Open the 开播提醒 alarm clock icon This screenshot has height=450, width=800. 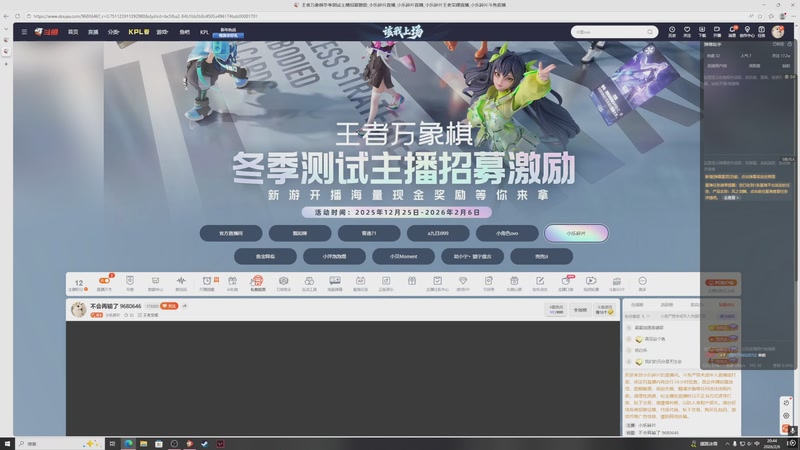pyautogui.click(x=207, y=283)
